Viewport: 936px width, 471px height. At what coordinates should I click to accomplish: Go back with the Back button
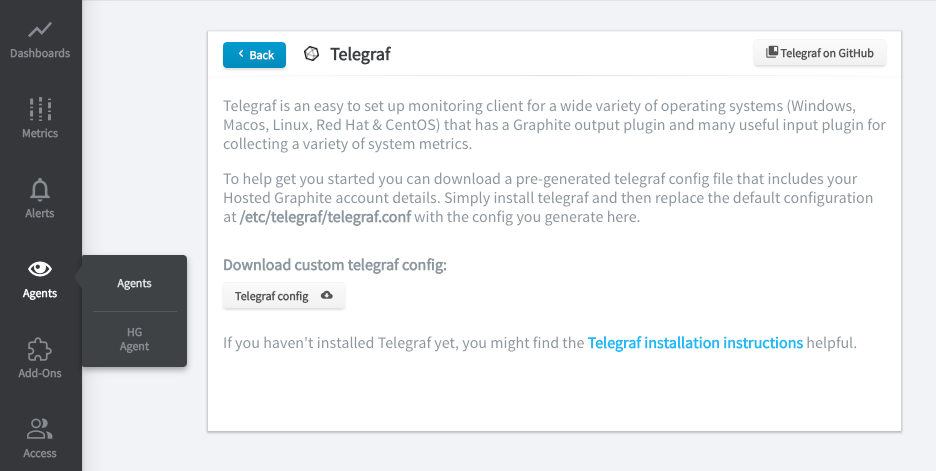pos(254,55)
